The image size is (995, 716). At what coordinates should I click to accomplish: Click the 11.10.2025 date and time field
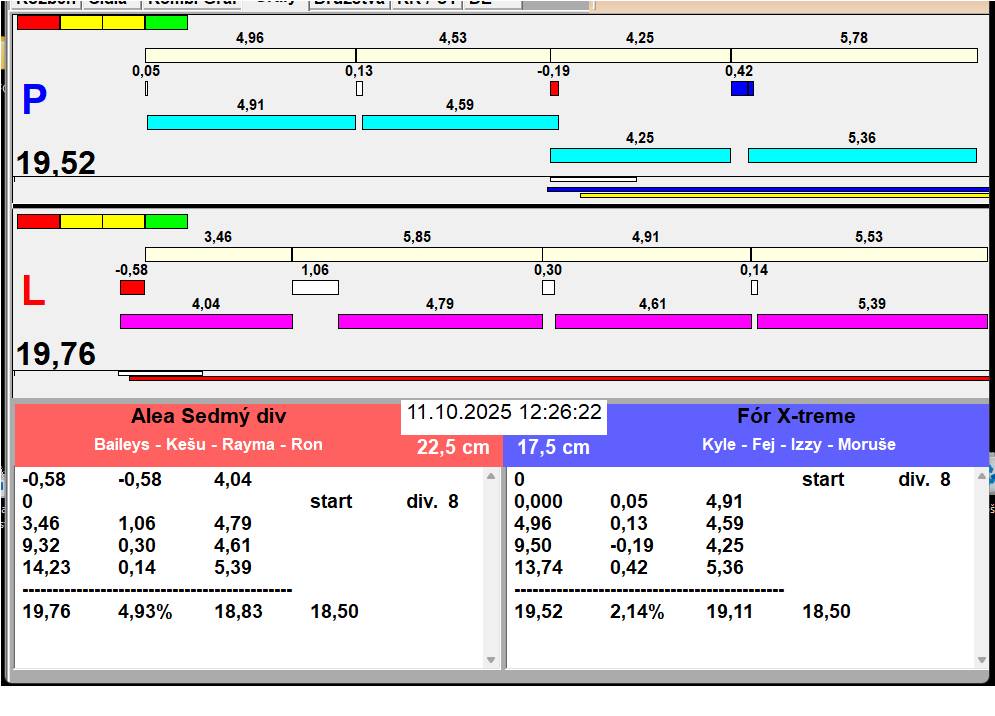point(504,412)
